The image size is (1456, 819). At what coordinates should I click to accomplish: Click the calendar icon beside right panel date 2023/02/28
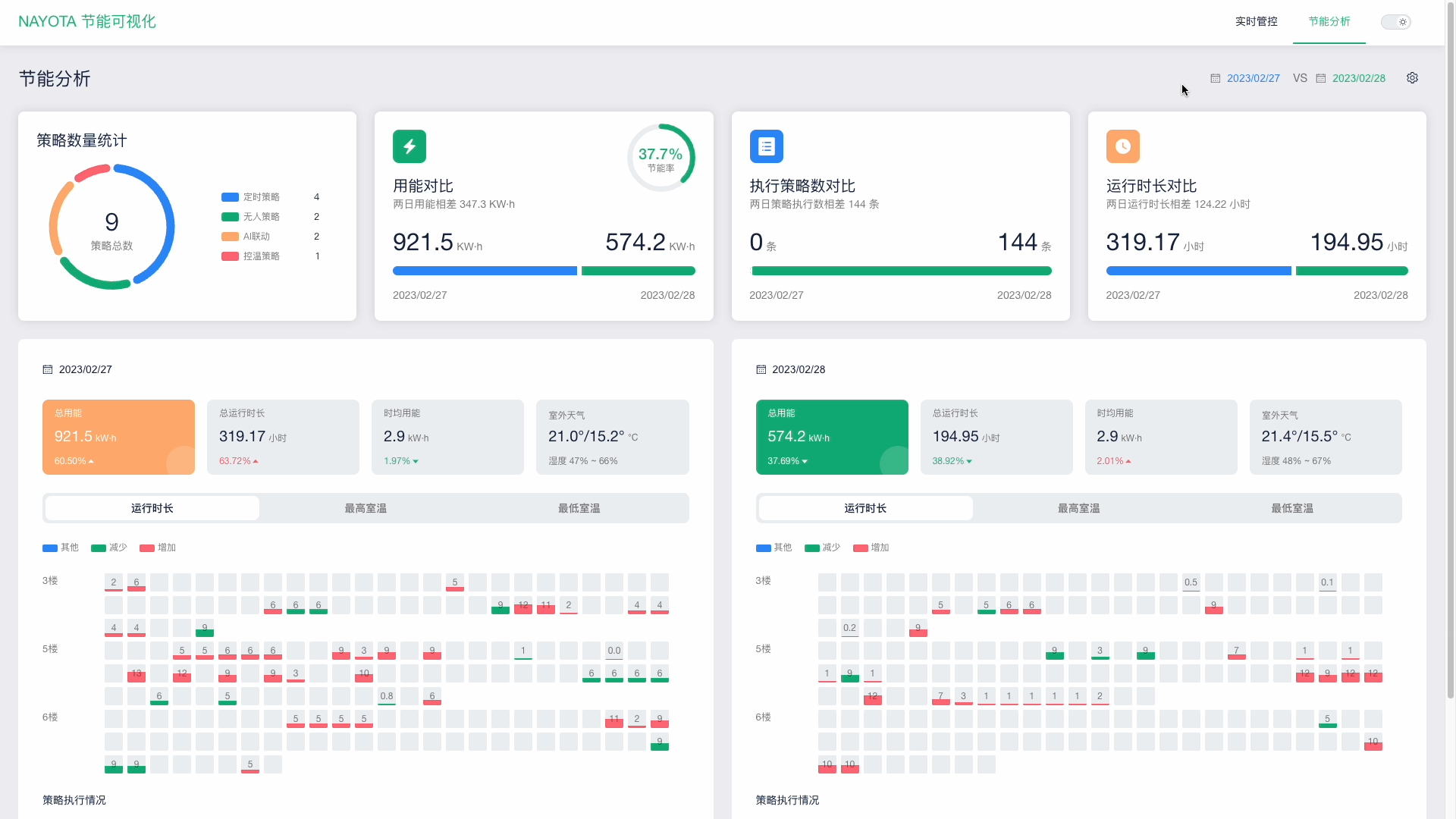pyautogui.click(x=761, y=369)
